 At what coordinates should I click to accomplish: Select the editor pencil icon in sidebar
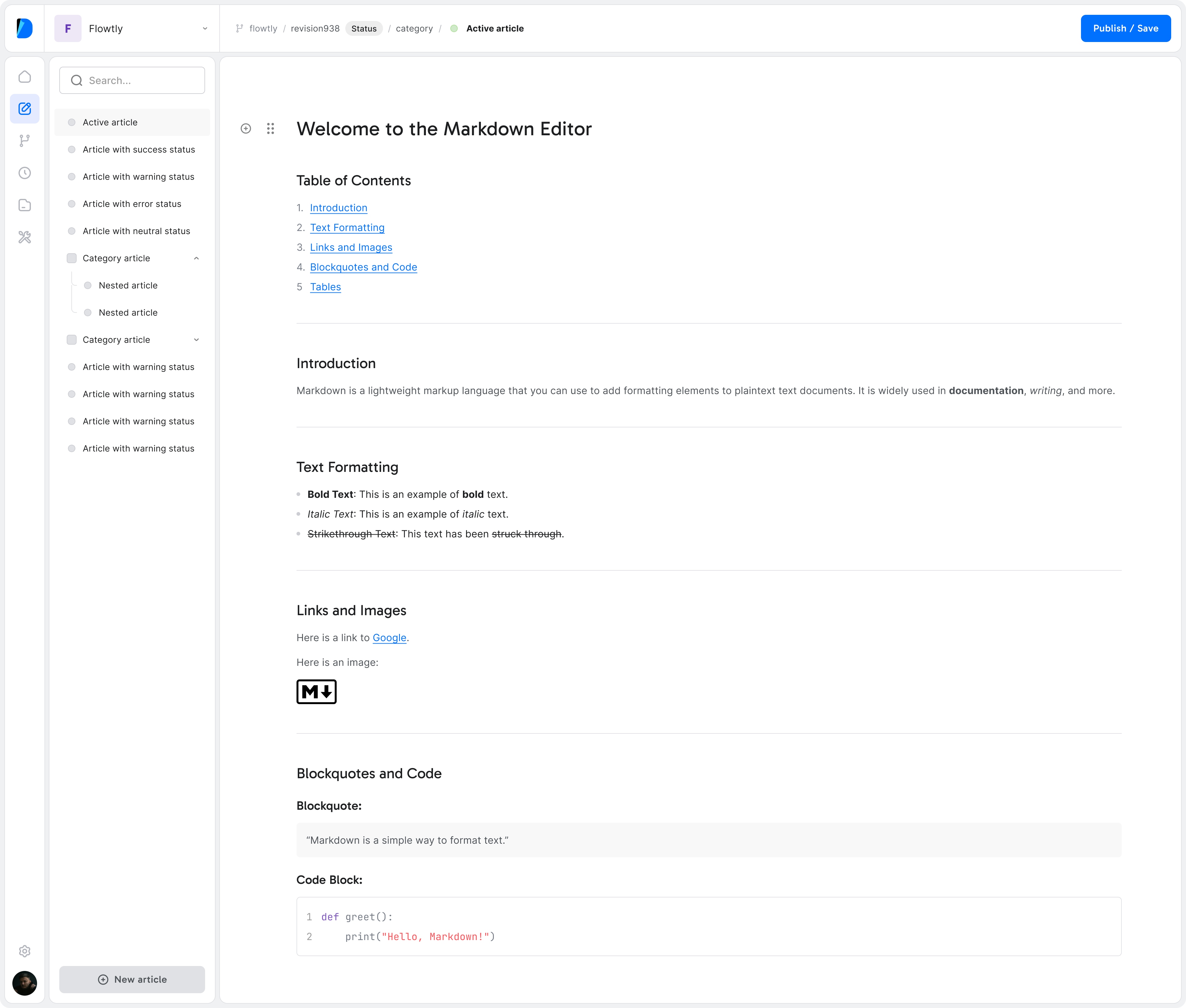(25, 109)
